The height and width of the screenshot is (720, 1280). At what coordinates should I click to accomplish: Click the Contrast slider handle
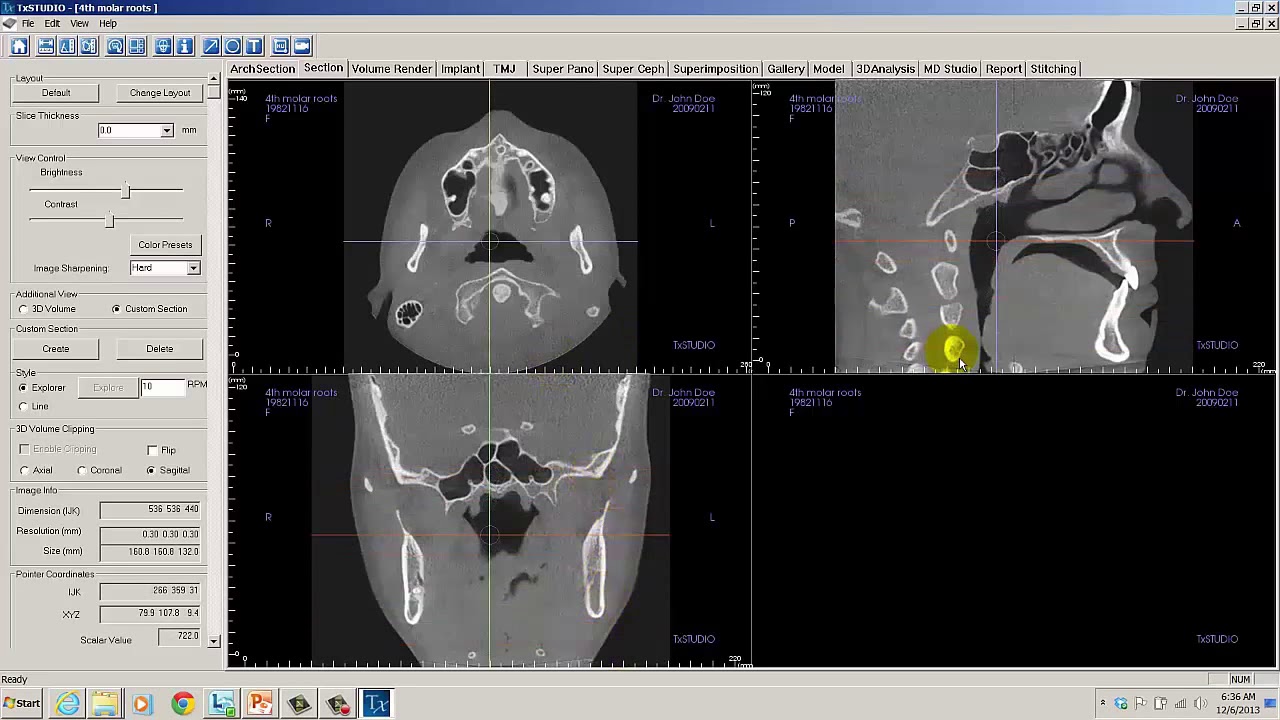[x=109, y=221]
